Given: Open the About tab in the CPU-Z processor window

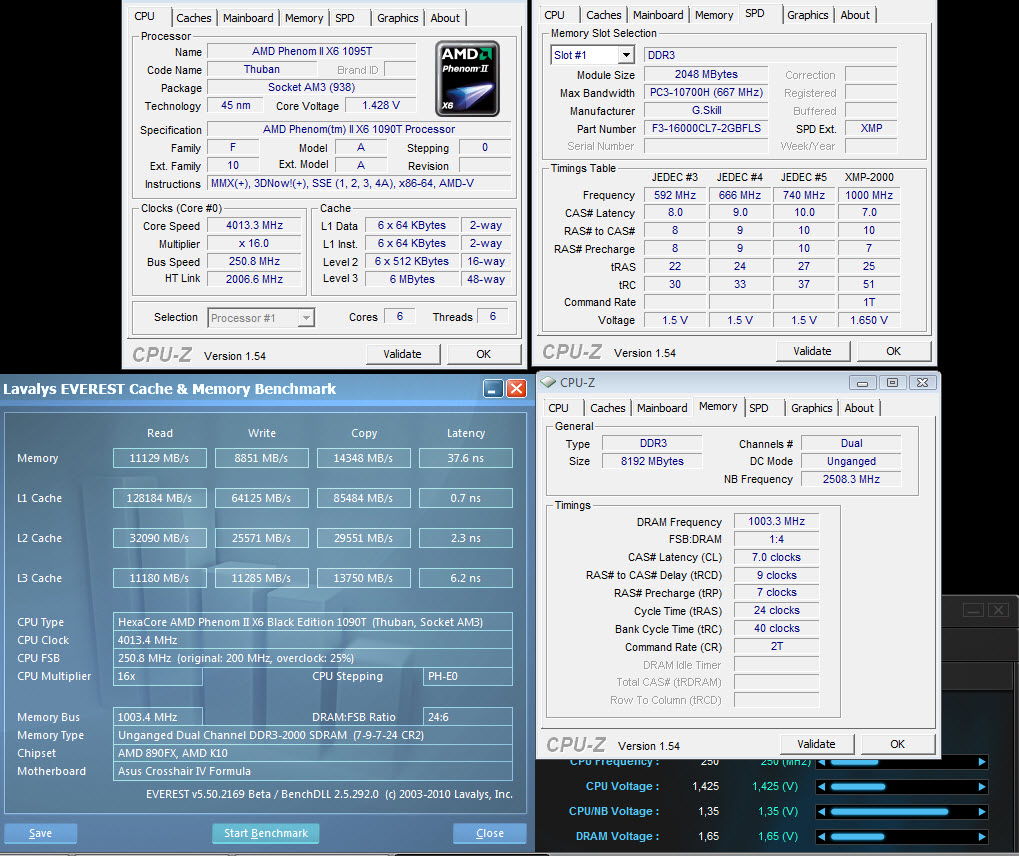Looking at the screenshot, I should click(x=445, y=18).
